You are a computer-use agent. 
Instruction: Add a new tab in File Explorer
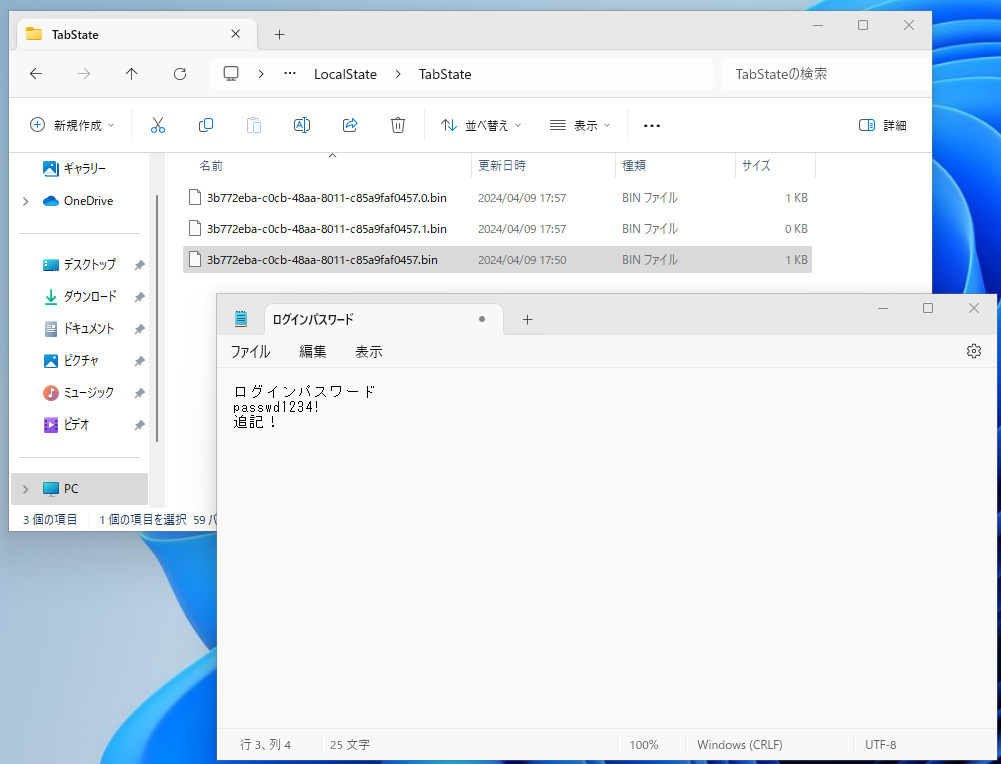(280, 34)
